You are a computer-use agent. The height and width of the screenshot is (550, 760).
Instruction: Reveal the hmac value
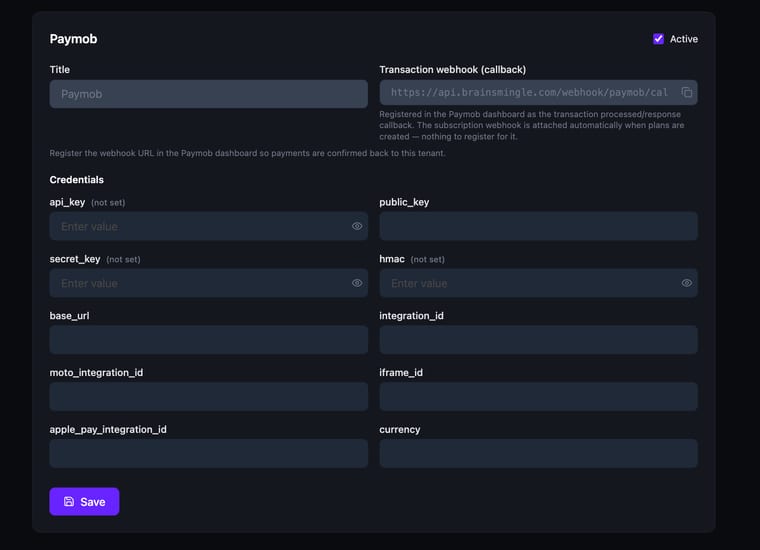point(686,283)
